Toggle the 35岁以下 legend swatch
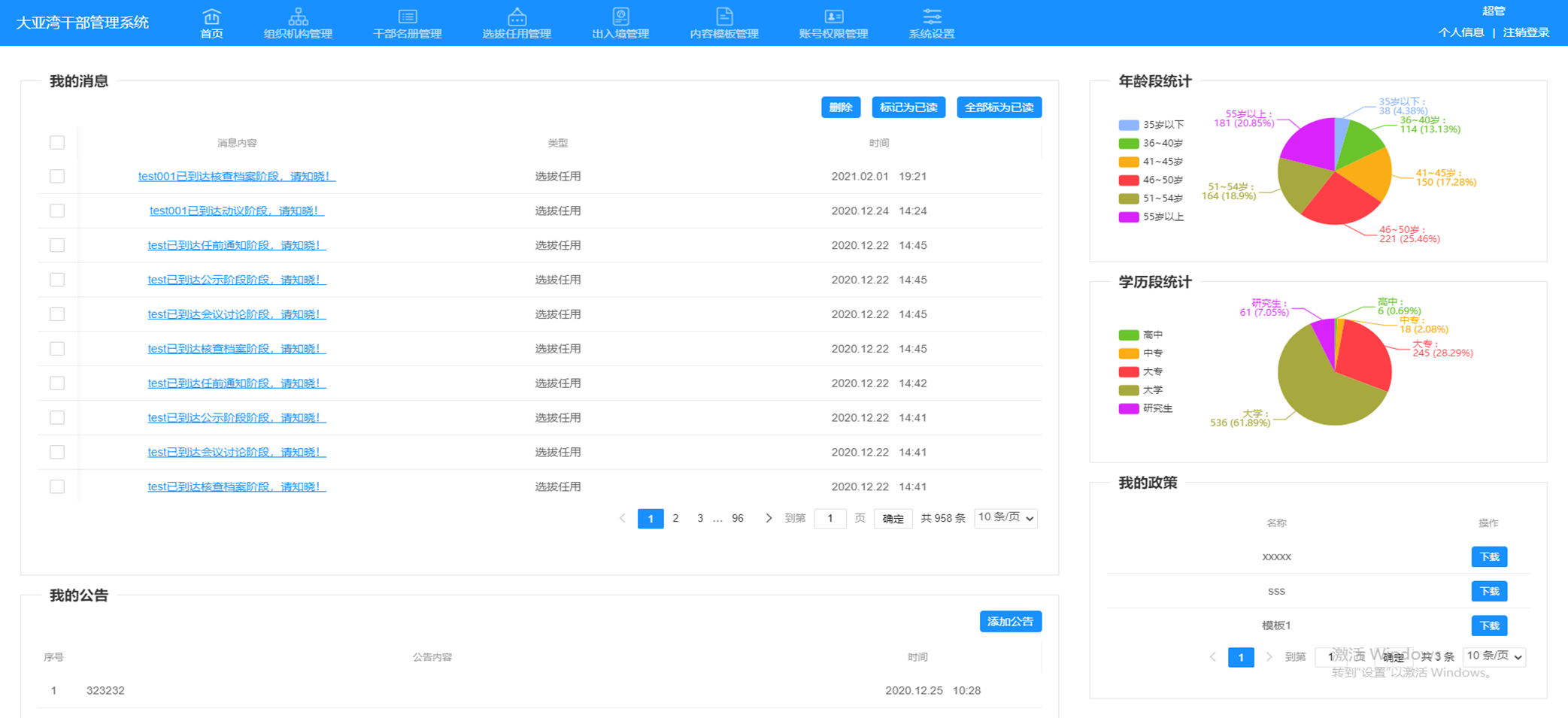 click(1128, 125)
